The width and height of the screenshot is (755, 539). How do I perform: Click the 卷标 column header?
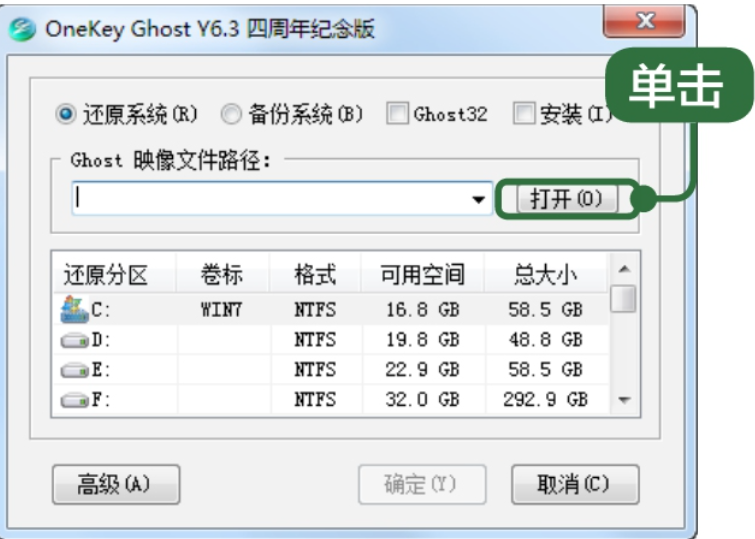pyautogui.click(x=221, y=275)
